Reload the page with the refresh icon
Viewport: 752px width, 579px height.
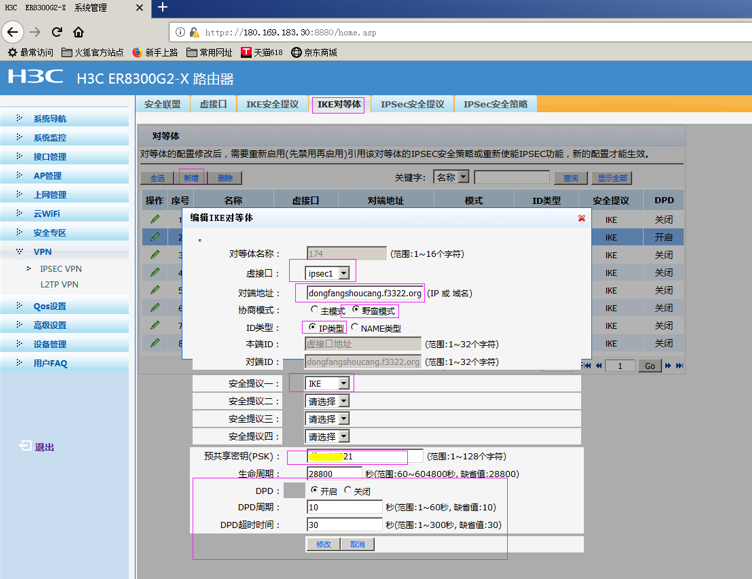(57, 32)
